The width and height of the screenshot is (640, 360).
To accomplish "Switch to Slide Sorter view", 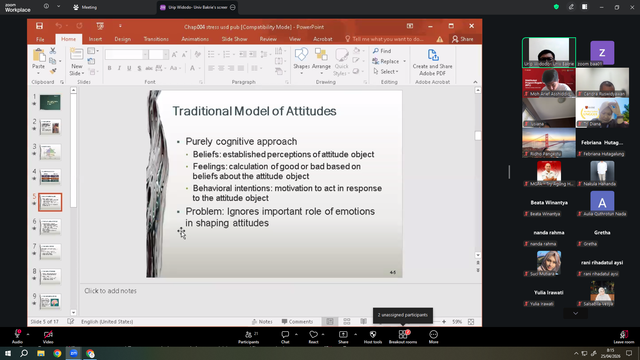I will 347,322.
